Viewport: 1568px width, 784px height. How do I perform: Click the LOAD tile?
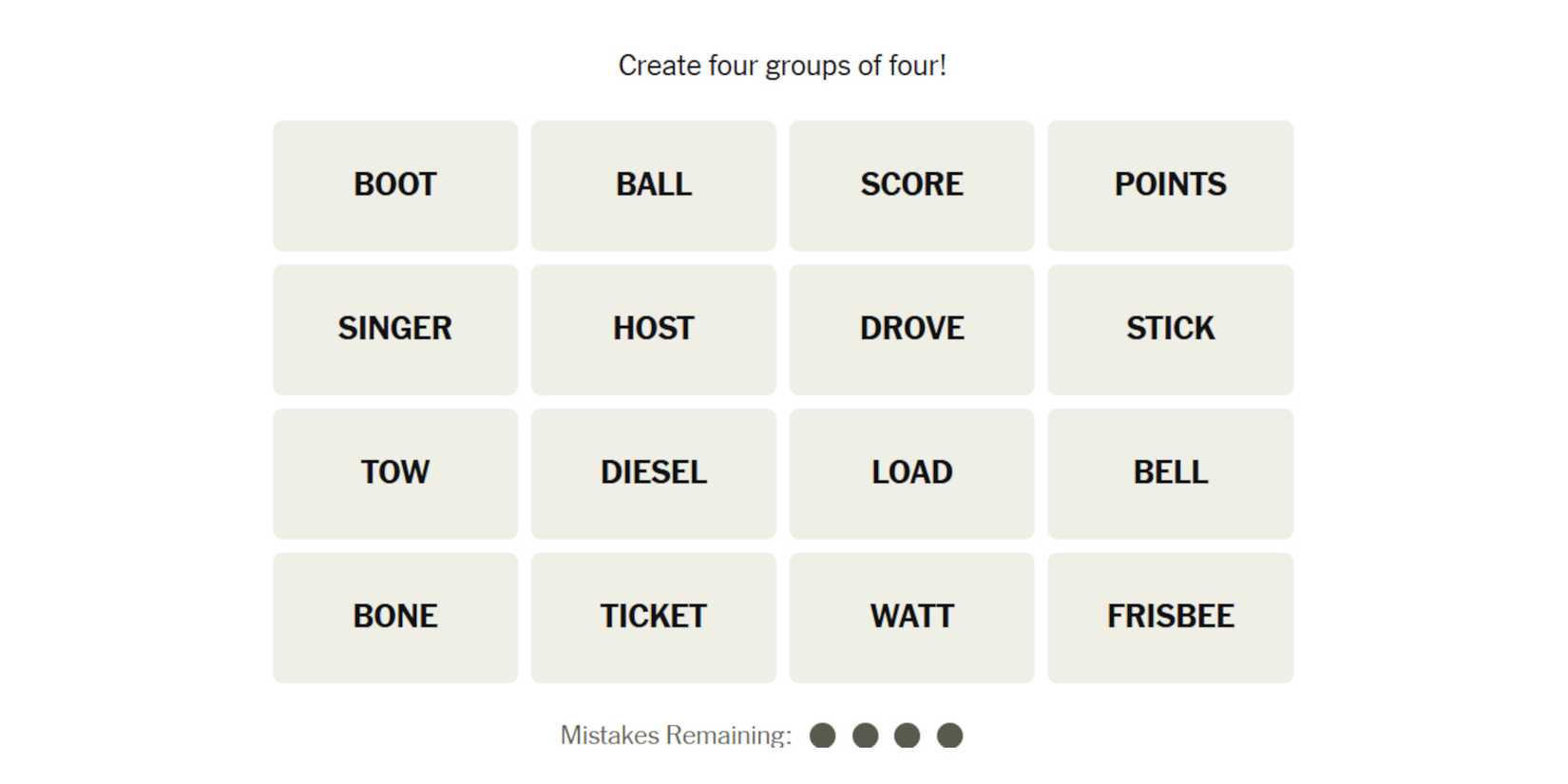point(911,473)
